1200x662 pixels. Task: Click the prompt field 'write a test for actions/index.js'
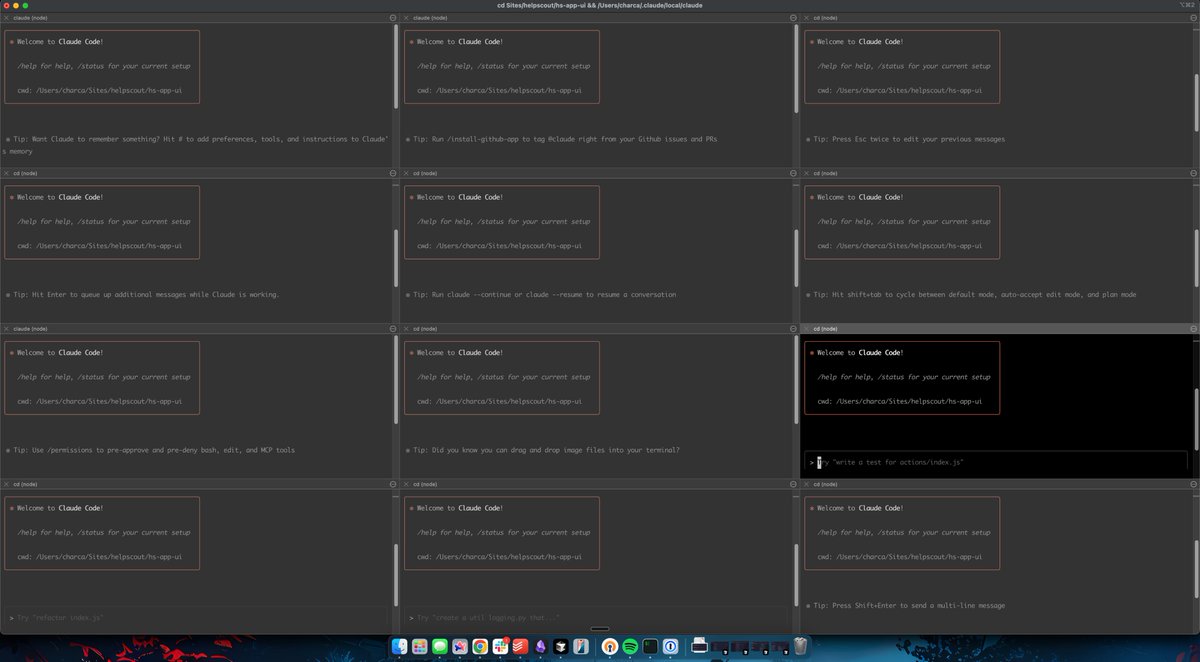tap(996, 462)
